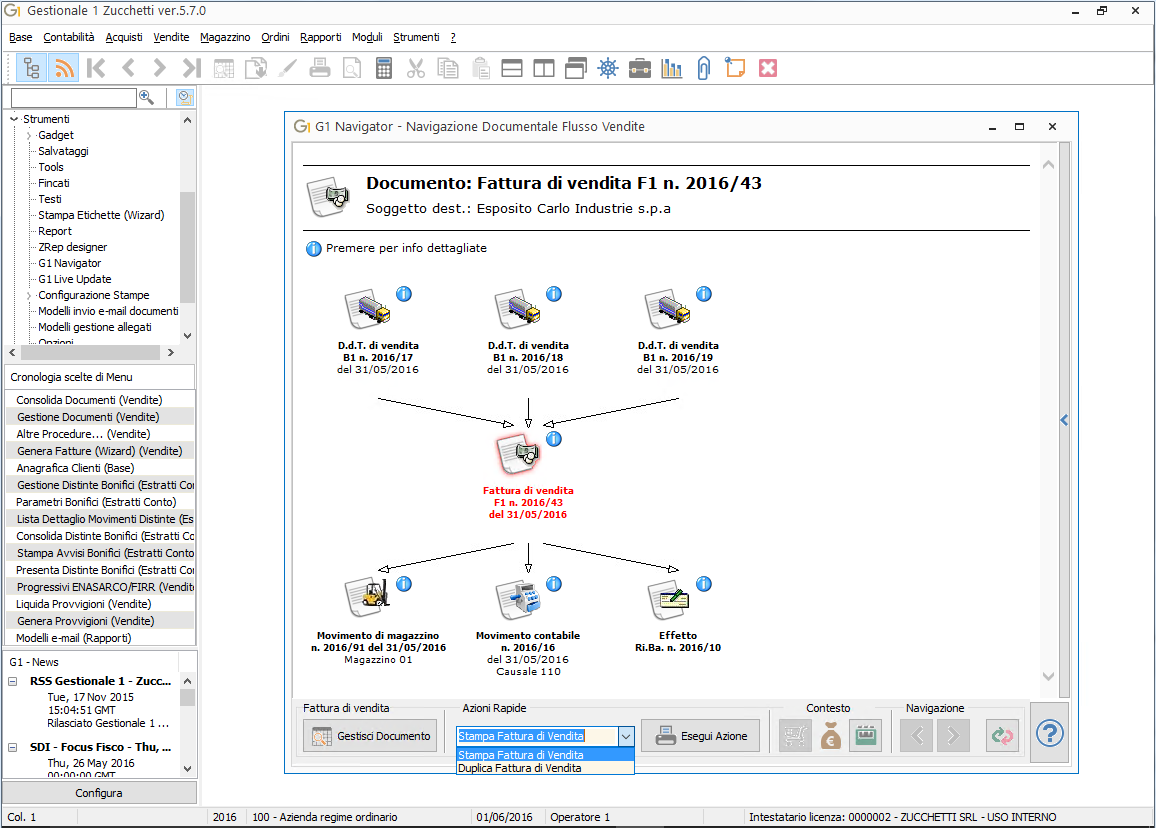This screenshot has width=1156, height=828.
Task: Open the Rapporti menu
Action: (x=321, y=37)
